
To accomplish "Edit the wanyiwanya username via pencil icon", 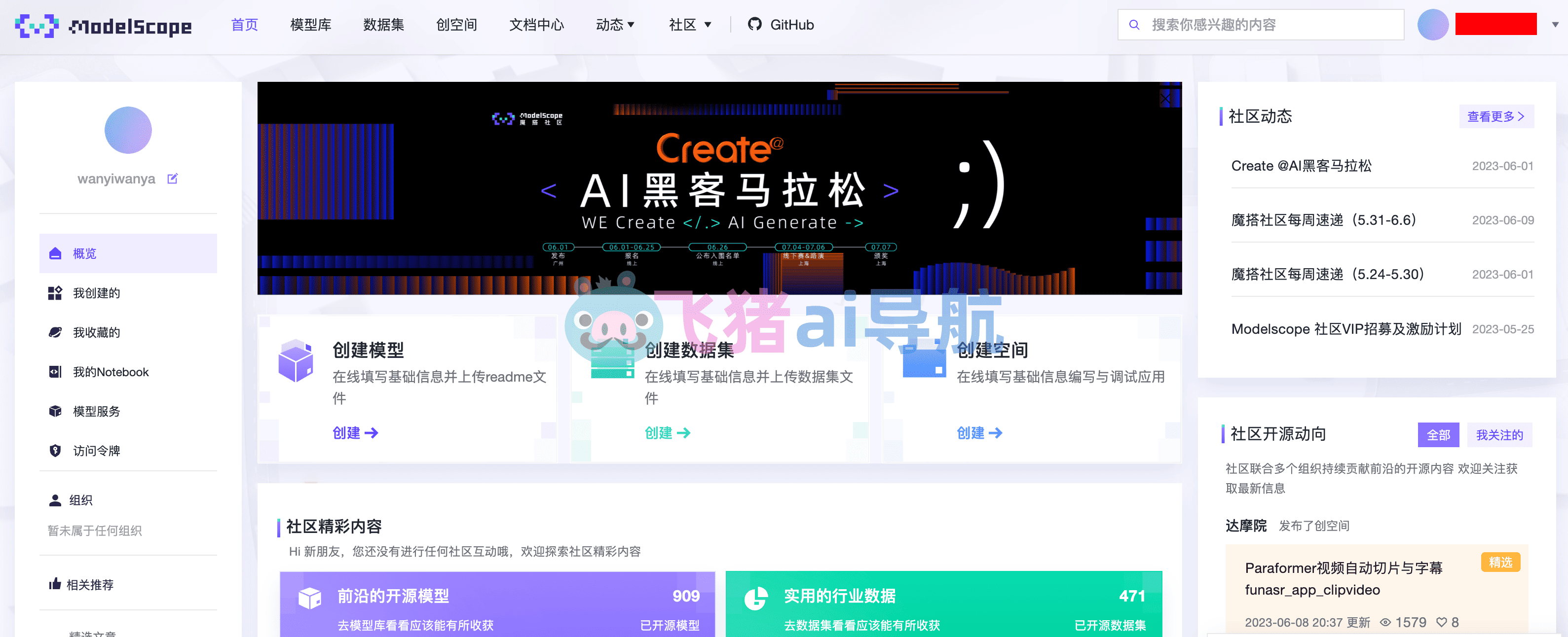I will 173,178.
